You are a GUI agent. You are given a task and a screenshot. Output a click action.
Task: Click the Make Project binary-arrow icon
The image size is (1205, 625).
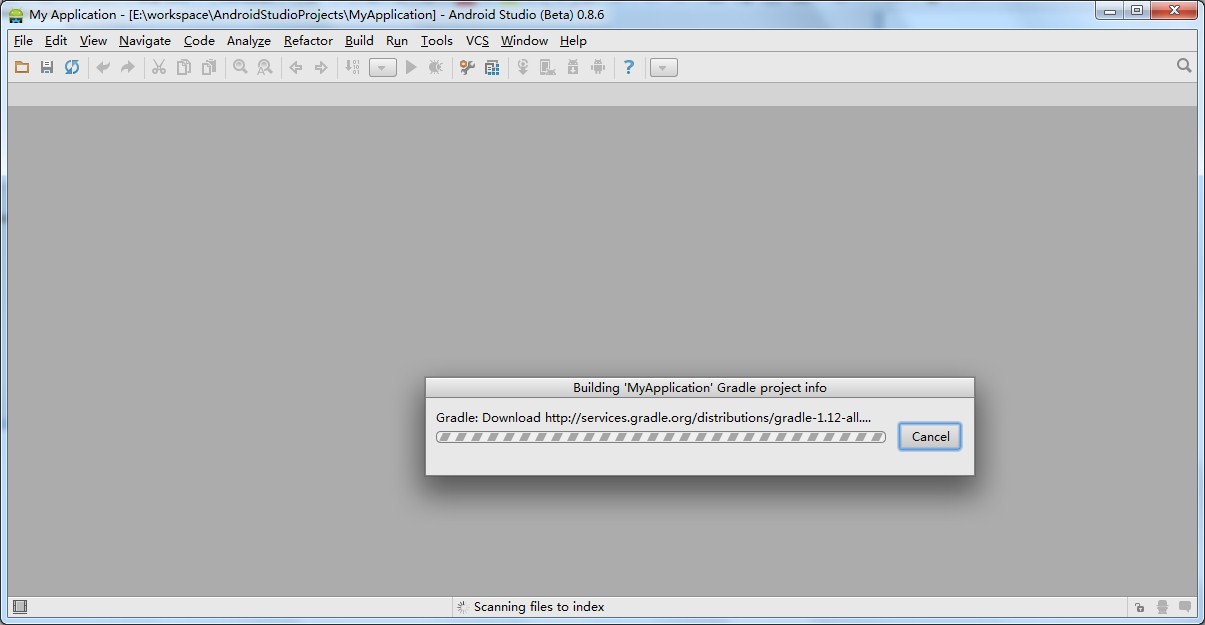pyautogui.click(x=352, y=67)
